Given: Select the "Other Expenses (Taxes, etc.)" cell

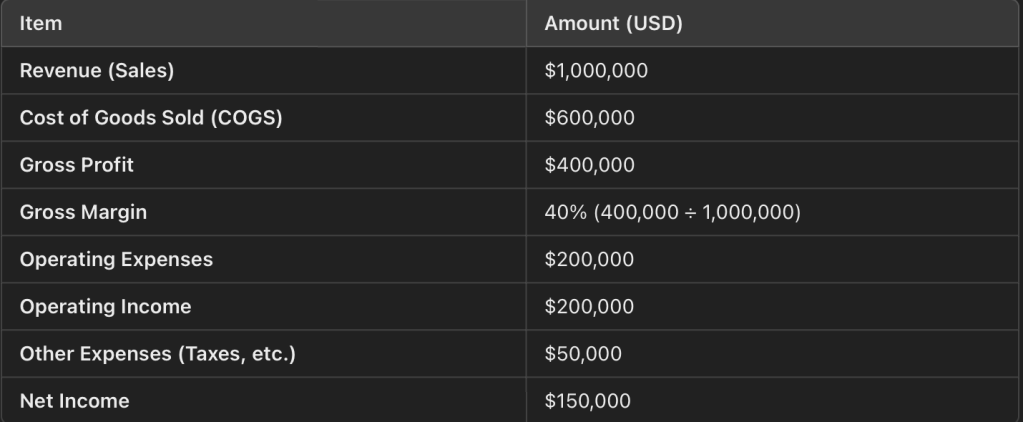Looking at the screenshot, I should click(x=157, y=354).
